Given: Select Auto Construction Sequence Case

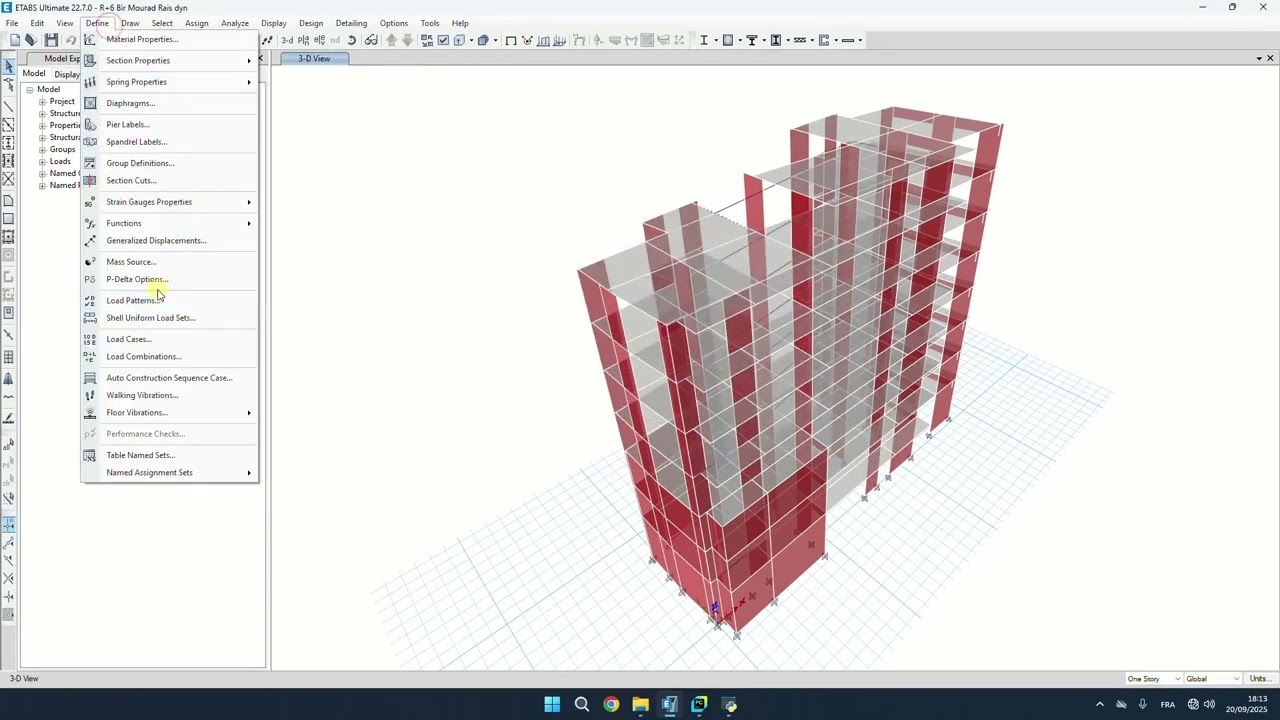Looking at the screenshot, I should 169,378.
